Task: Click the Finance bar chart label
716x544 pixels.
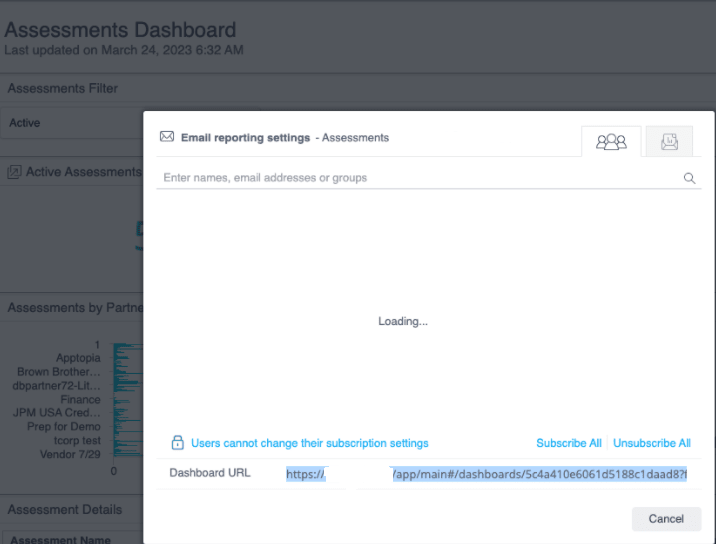Action: coord(80,400)
